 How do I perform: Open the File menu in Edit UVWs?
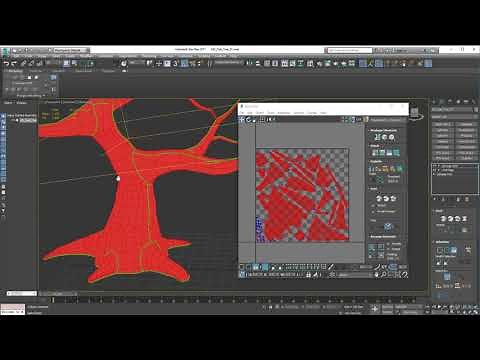pos(242,113)
